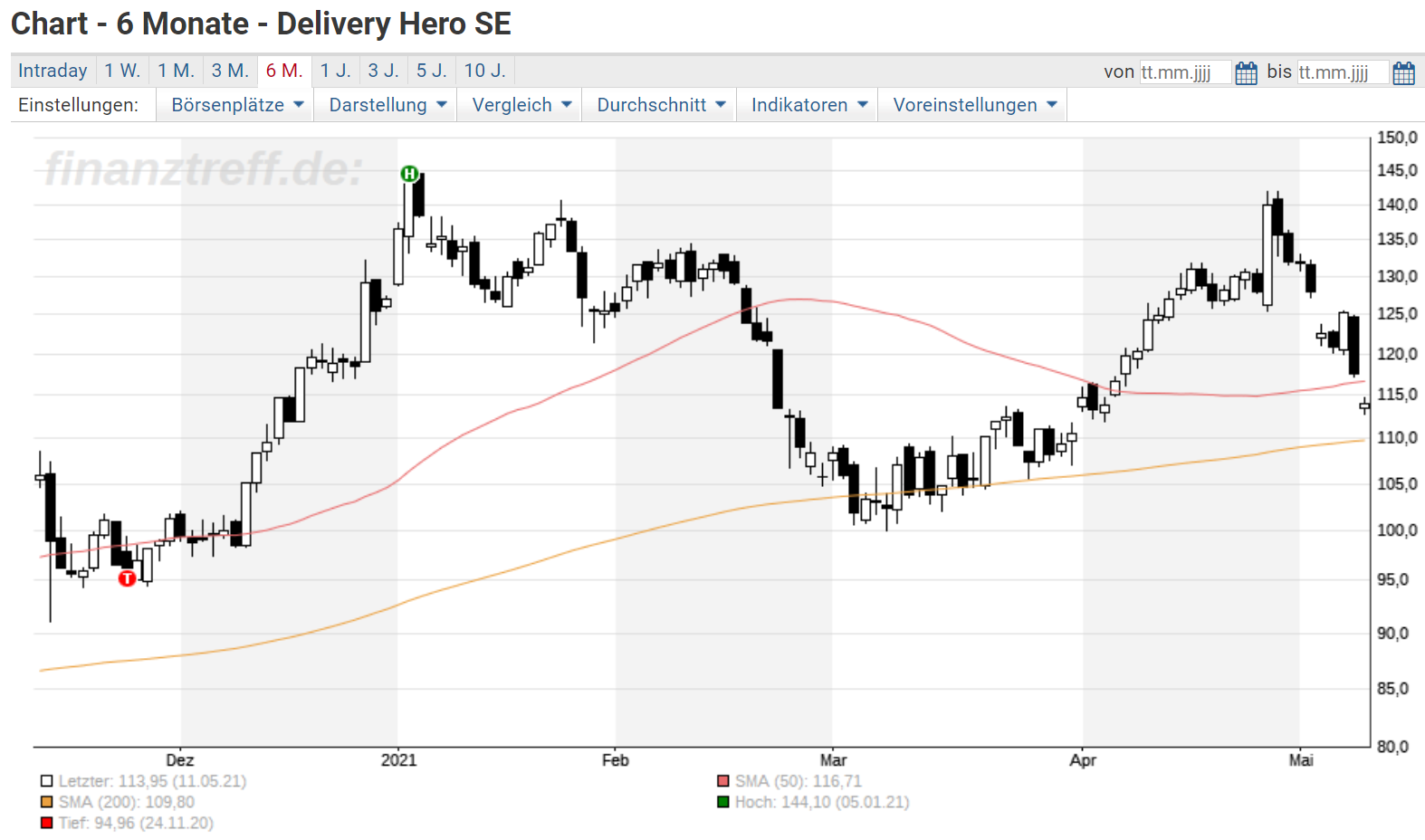
Task: Expand the Indikatoren dropdown
Action: tap(808, 105)
